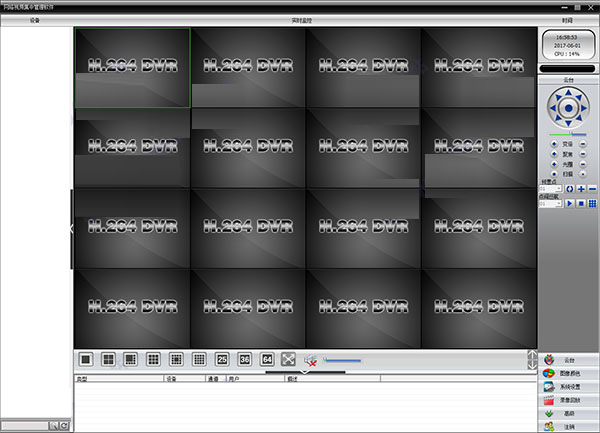Expand the cruise line dropdown
The image size is (600, 433).
pyautogui.click(x=558, y=203)
